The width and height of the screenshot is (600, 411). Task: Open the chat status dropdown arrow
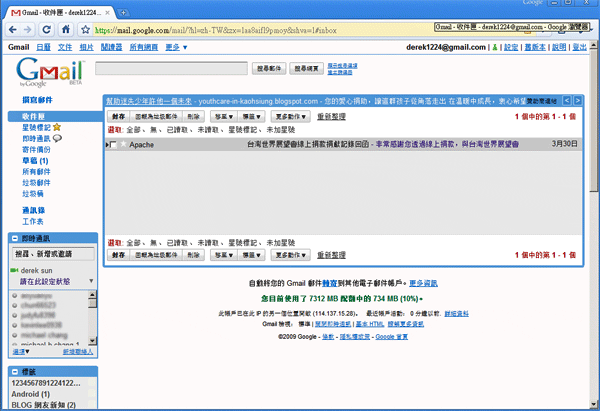tap(91, 281)
